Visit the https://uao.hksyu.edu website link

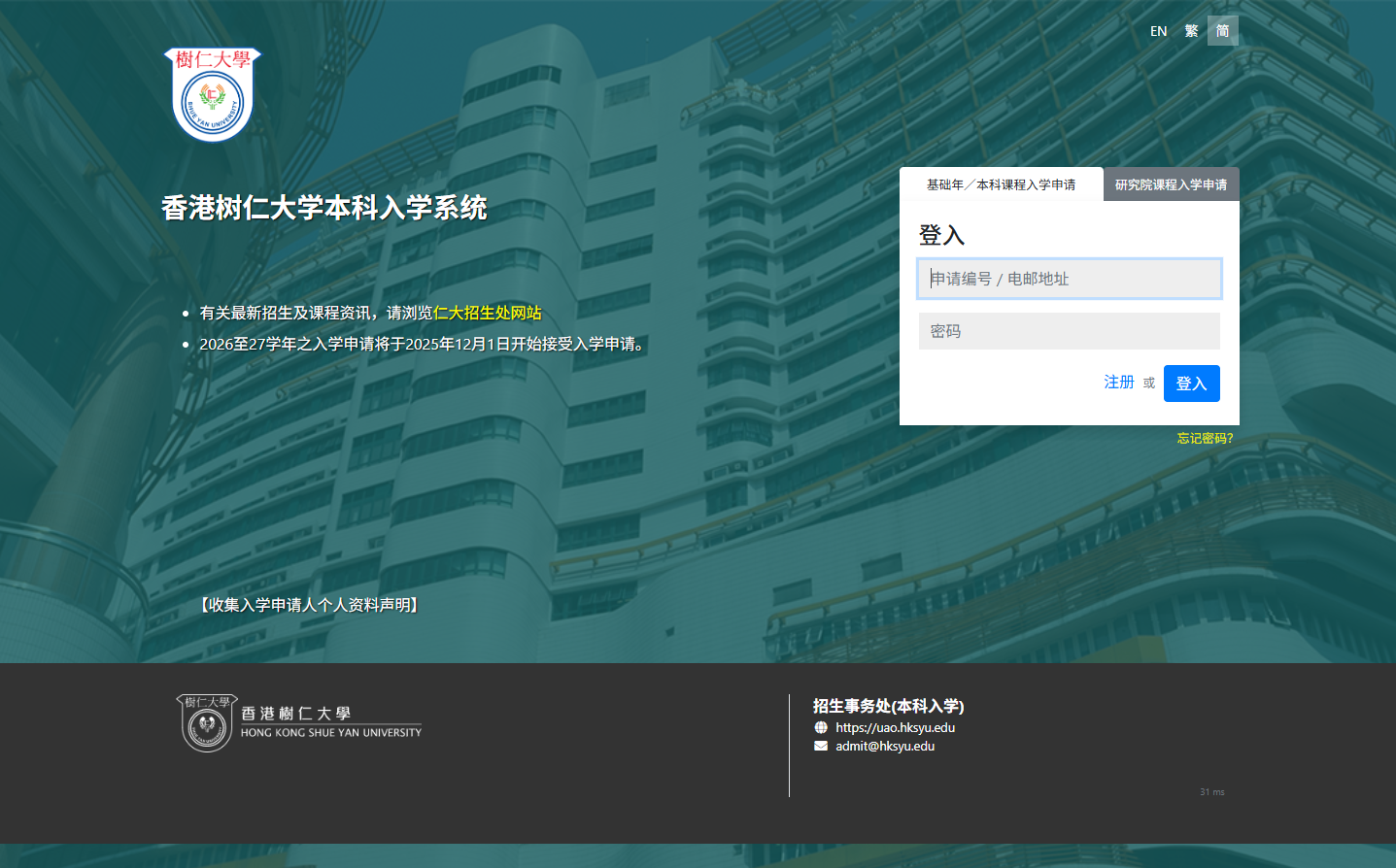click(896, 727)
